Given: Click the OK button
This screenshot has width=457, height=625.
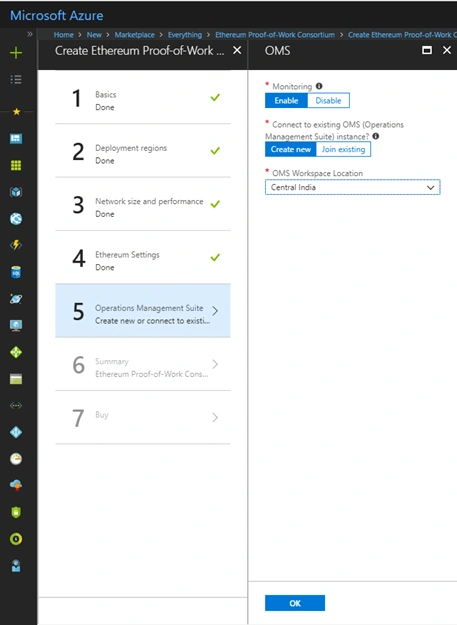Looking at the screenshot, I should [295, 603].
